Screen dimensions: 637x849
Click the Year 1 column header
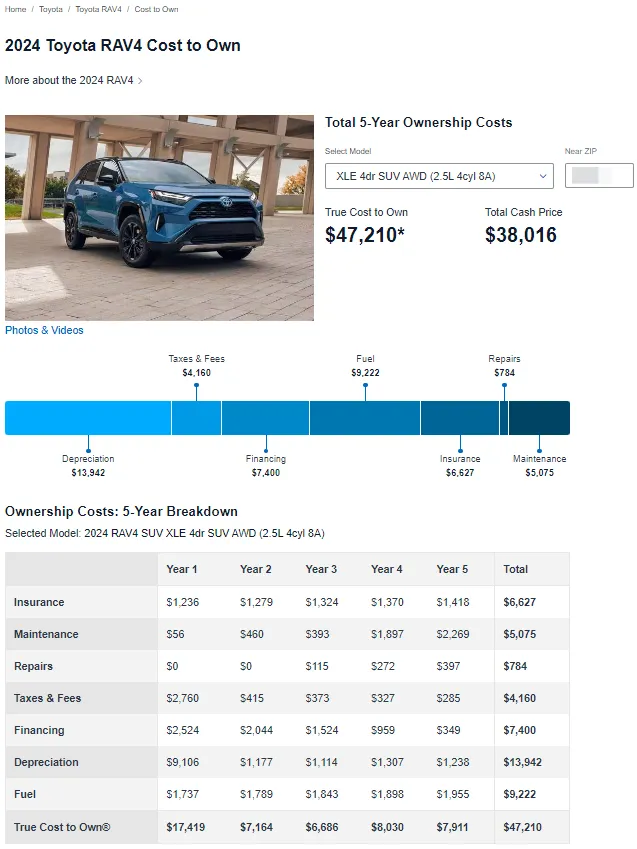click(182, 569)
